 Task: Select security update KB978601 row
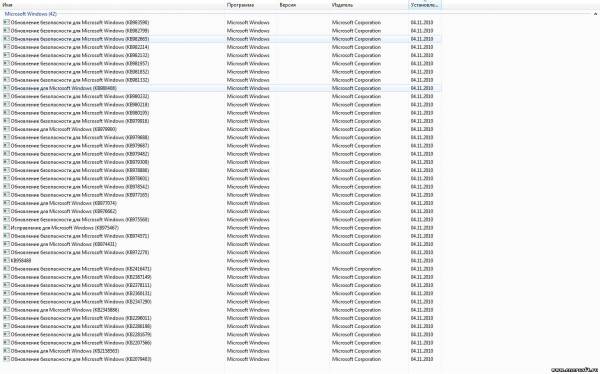tap(222, 179)
